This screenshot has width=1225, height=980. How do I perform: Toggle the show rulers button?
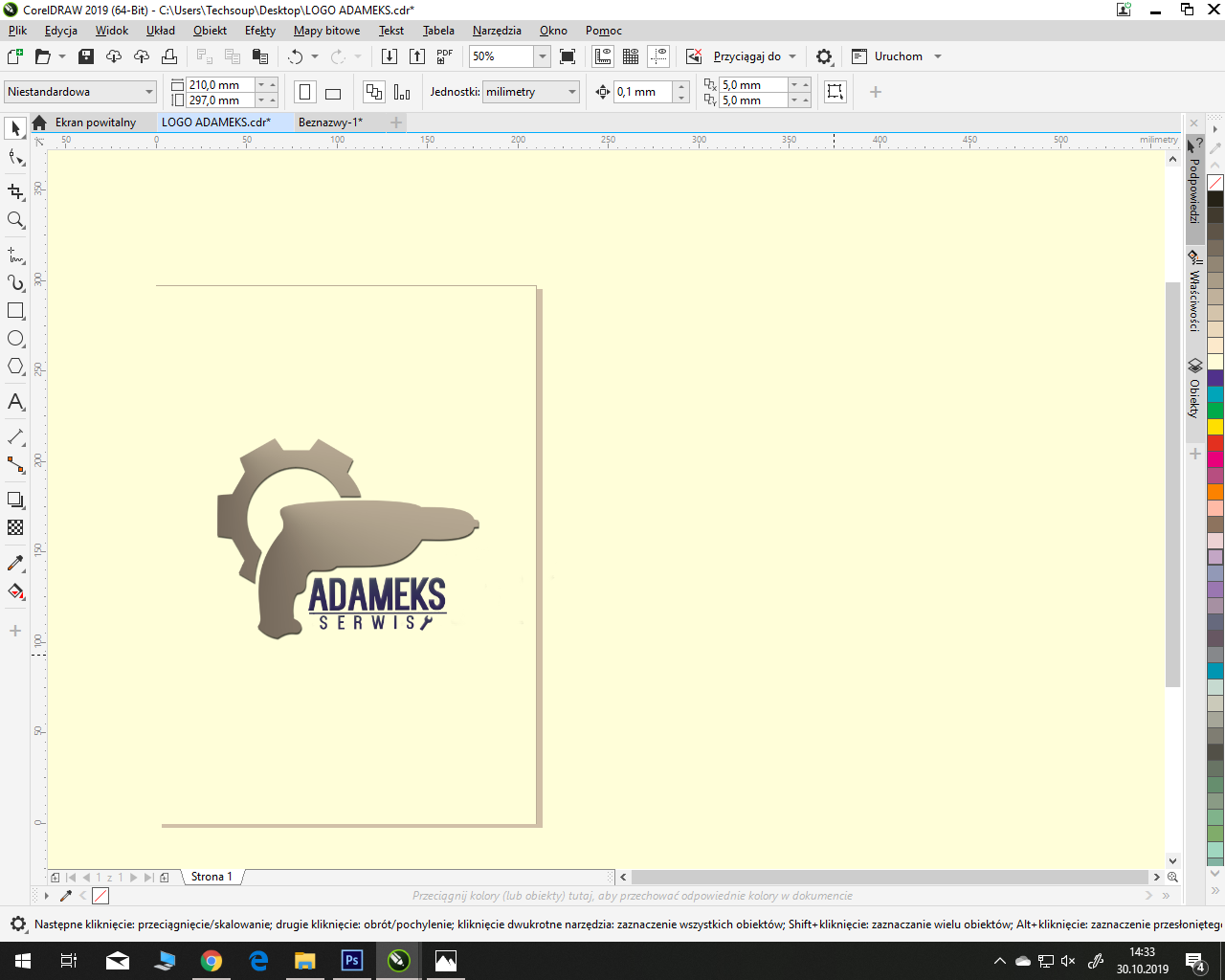[603, 56]
